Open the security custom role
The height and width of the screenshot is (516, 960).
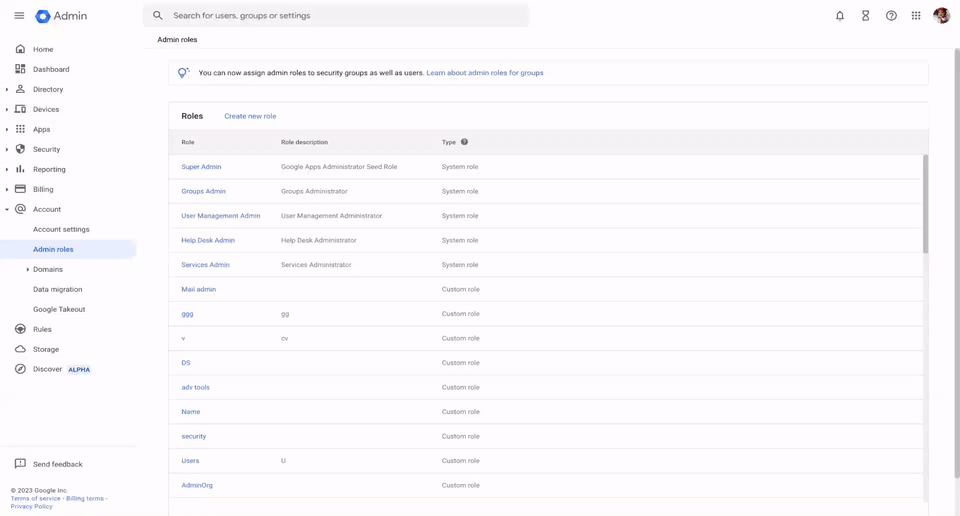pos(193,436)
